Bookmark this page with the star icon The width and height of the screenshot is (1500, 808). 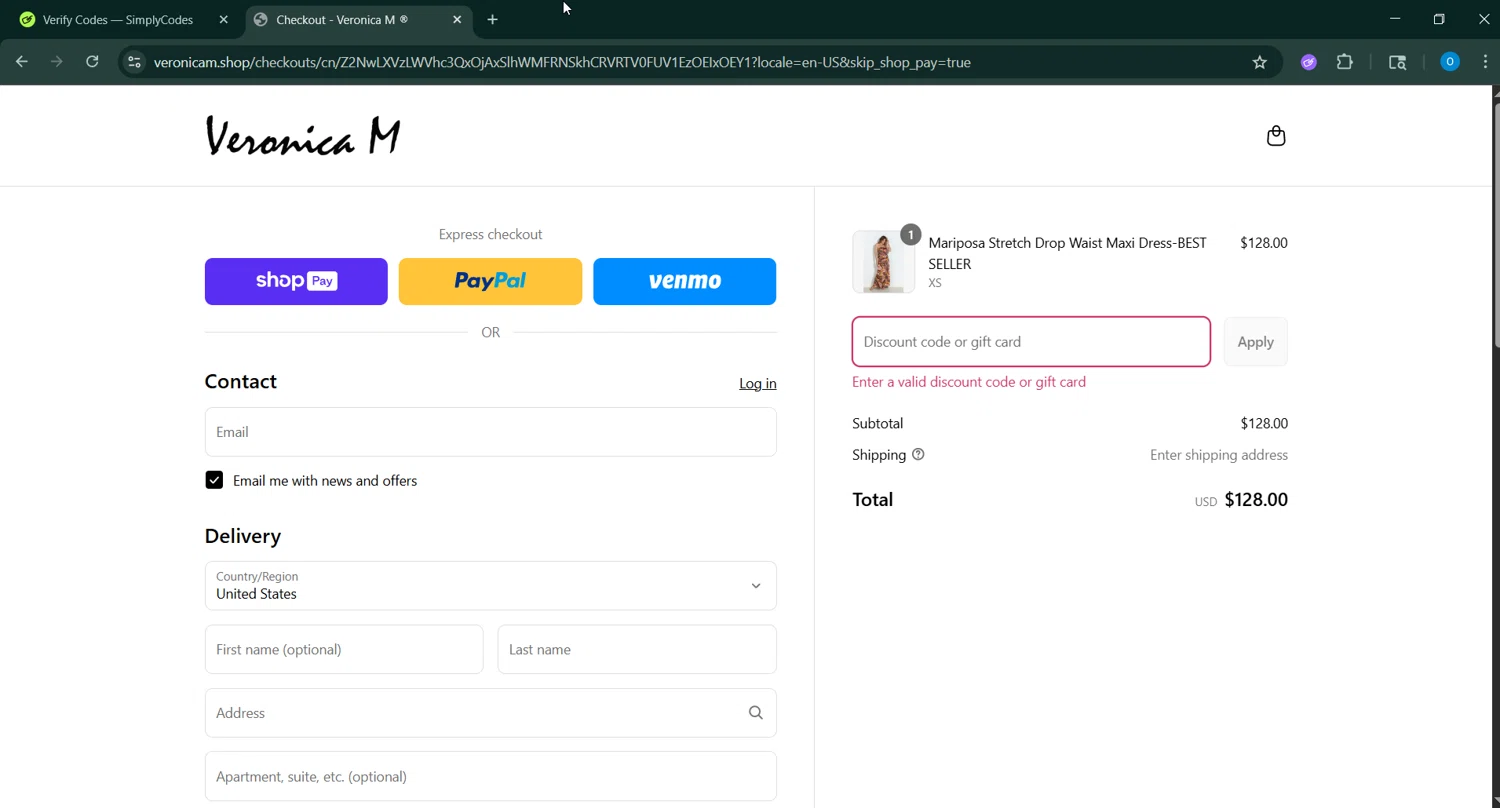click(1260, 62)
